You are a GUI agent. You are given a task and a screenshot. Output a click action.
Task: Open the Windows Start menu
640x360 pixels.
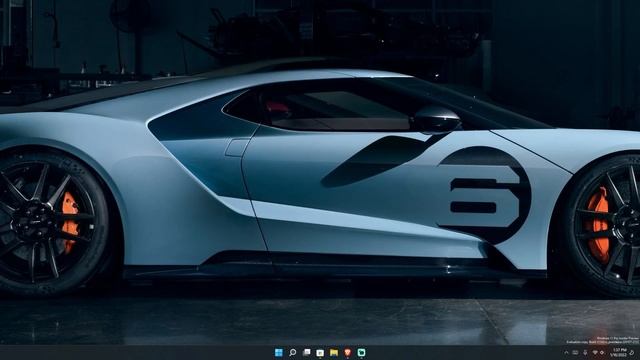279,352
